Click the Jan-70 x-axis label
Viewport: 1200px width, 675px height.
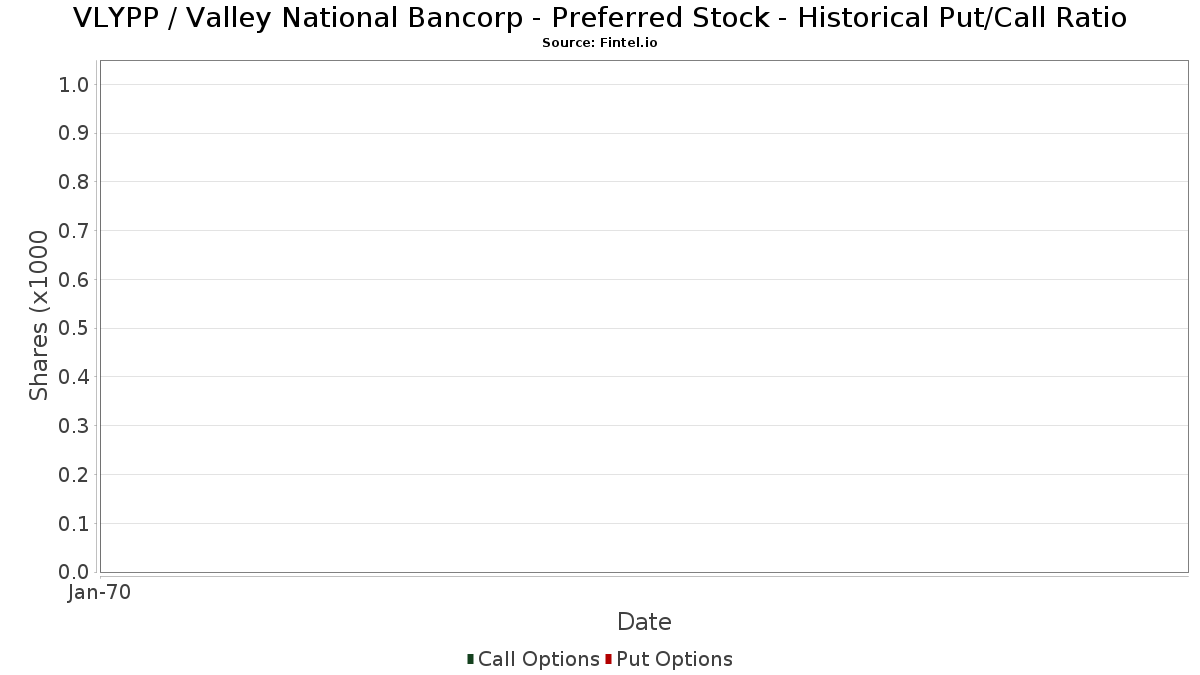pos(99,593)
